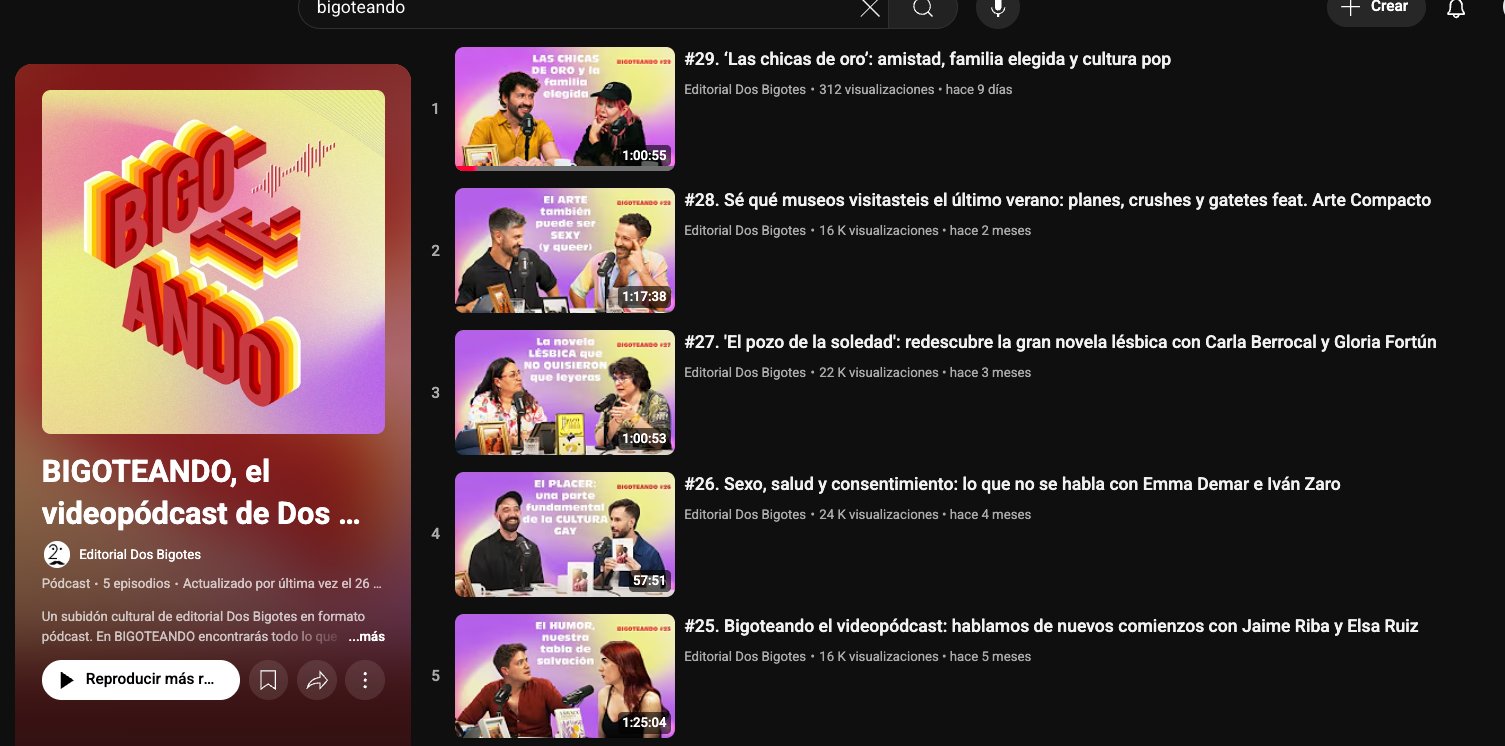
Task: Click 'Pódcast • 5 episodios' metadata text
Action: 106,584
